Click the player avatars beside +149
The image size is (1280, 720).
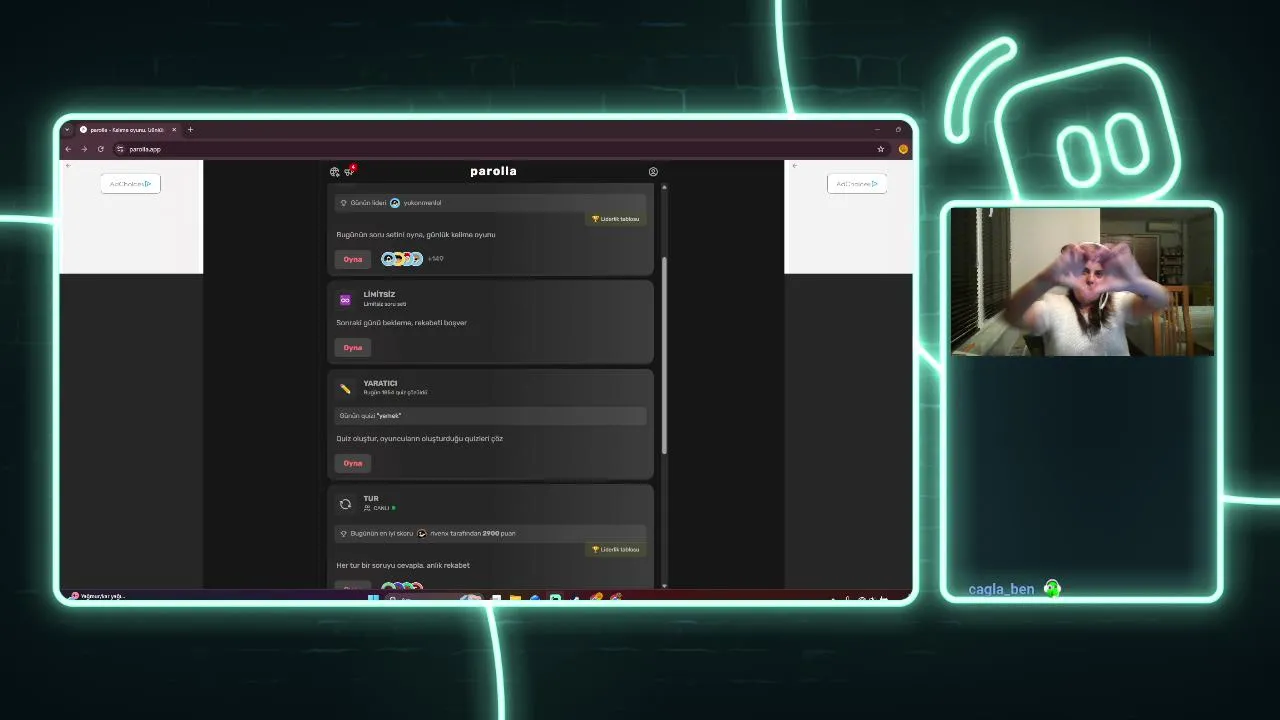click(401, 259)
